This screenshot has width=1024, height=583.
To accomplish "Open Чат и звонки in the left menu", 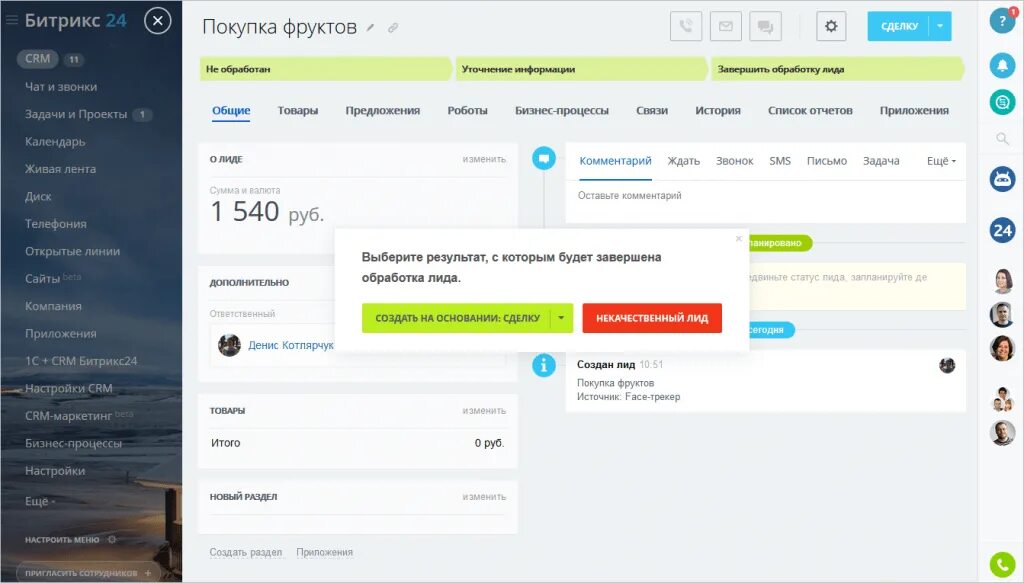I will tap(61, 87).
